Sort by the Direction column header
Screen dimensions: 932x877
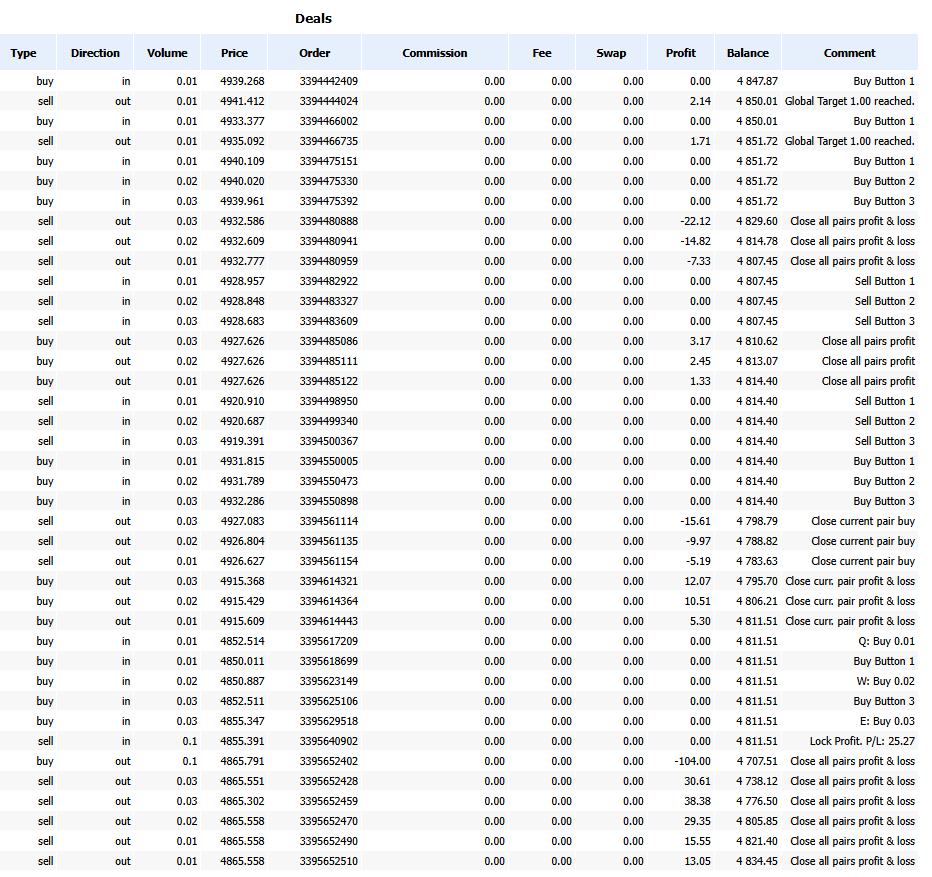point(95,53)
